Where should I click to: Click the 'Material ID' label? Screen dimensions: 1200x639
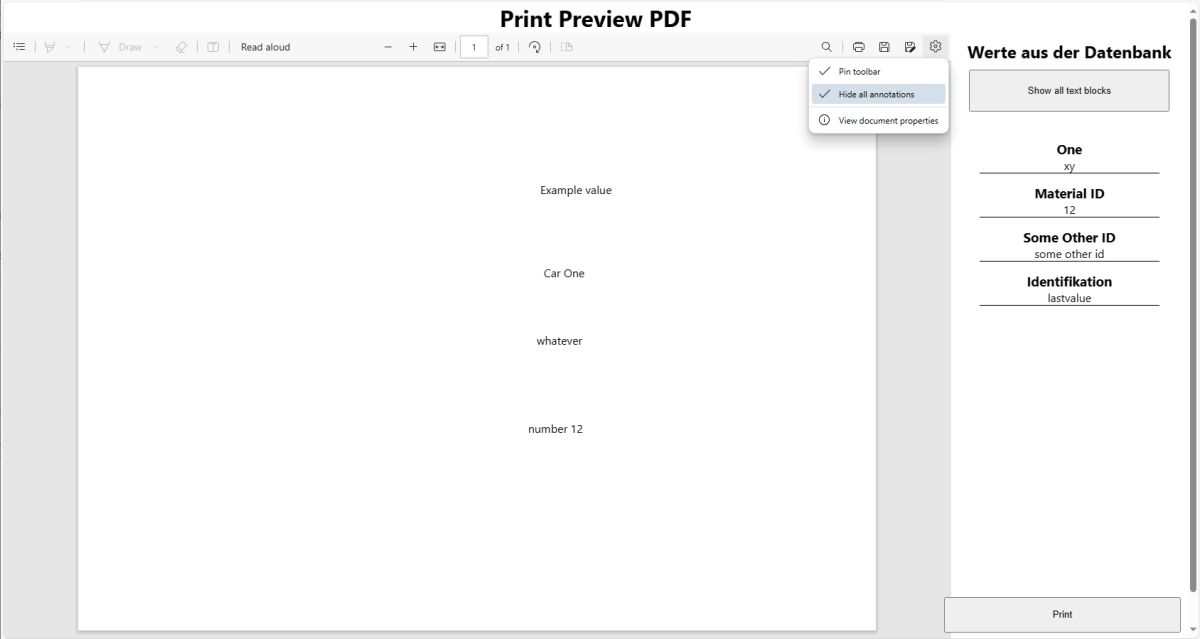[x=1069, y=194]
